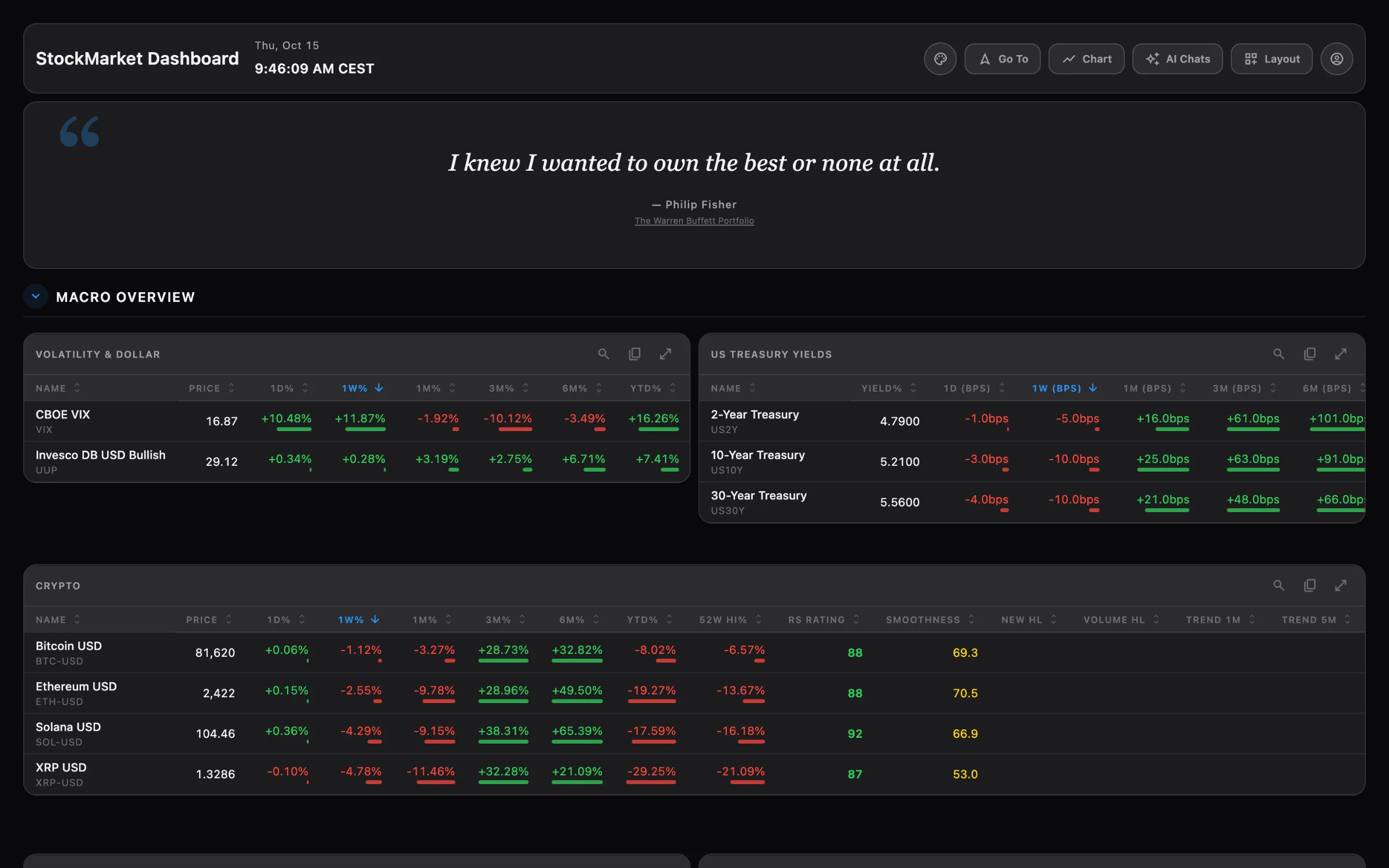Sort Crypto table by Smoothness
1389x868 pixels.
point(930,620)
